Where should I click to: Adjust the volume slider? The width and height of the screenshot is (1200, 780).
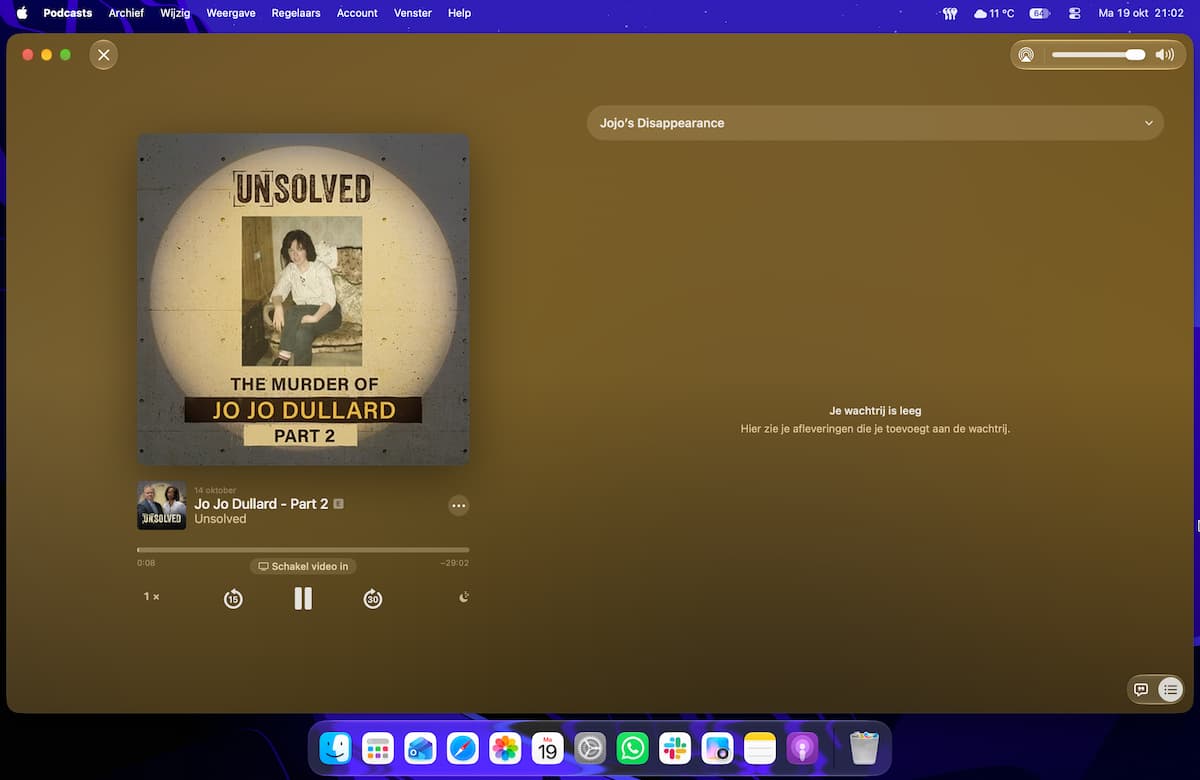point(1099,55)
